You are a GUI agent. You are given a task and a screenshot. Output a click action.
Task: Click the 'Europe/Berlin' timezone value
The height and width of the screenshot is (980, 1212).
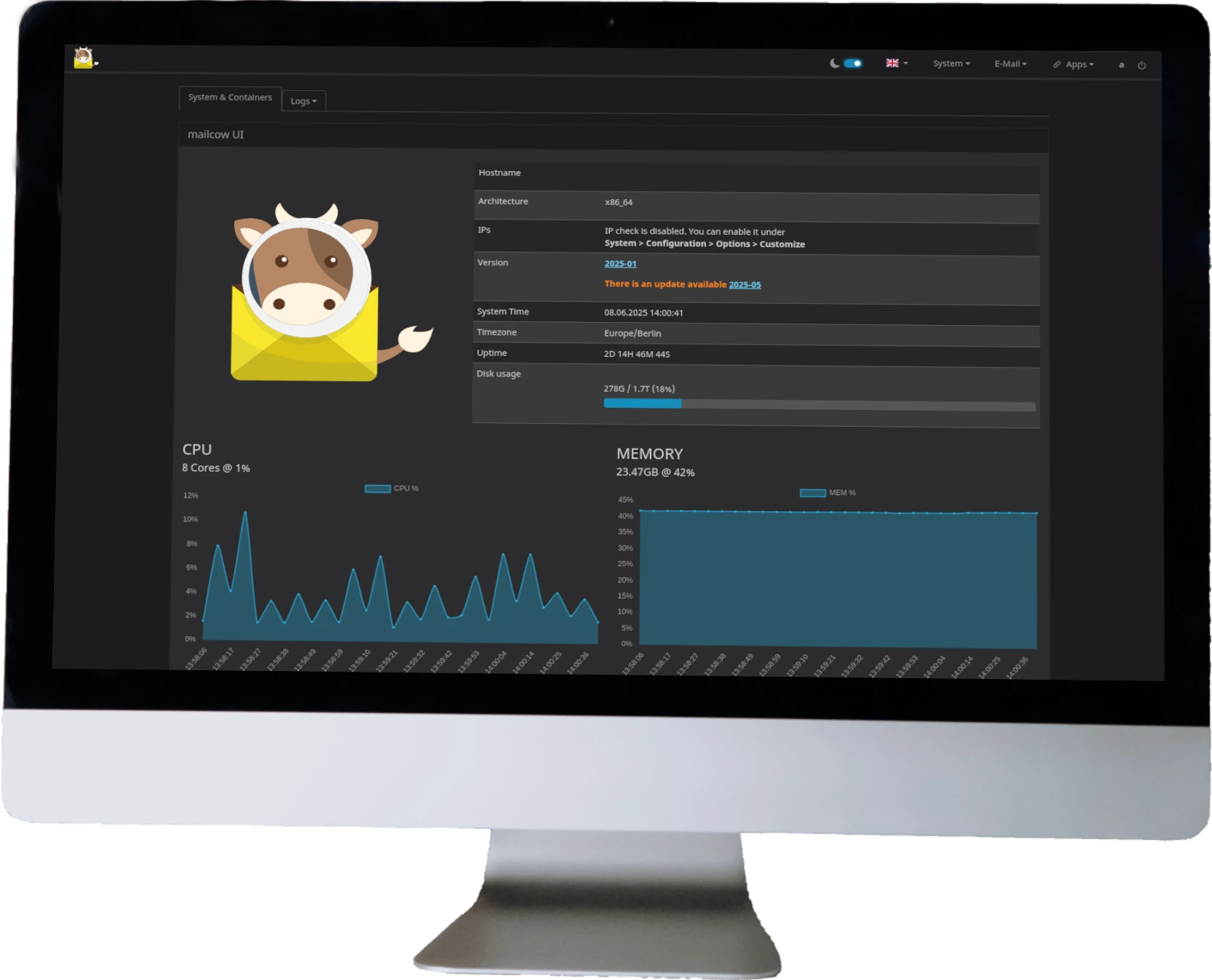[633, 334]
